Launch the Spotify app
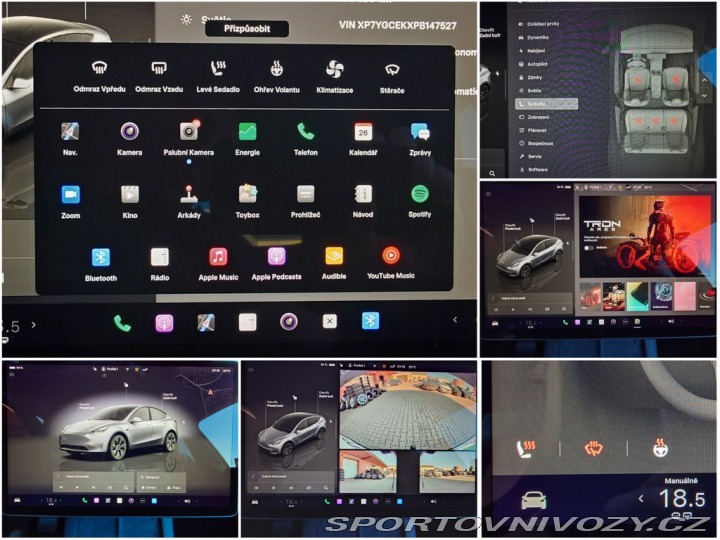 pyautogui.click(x=420, y=194)
